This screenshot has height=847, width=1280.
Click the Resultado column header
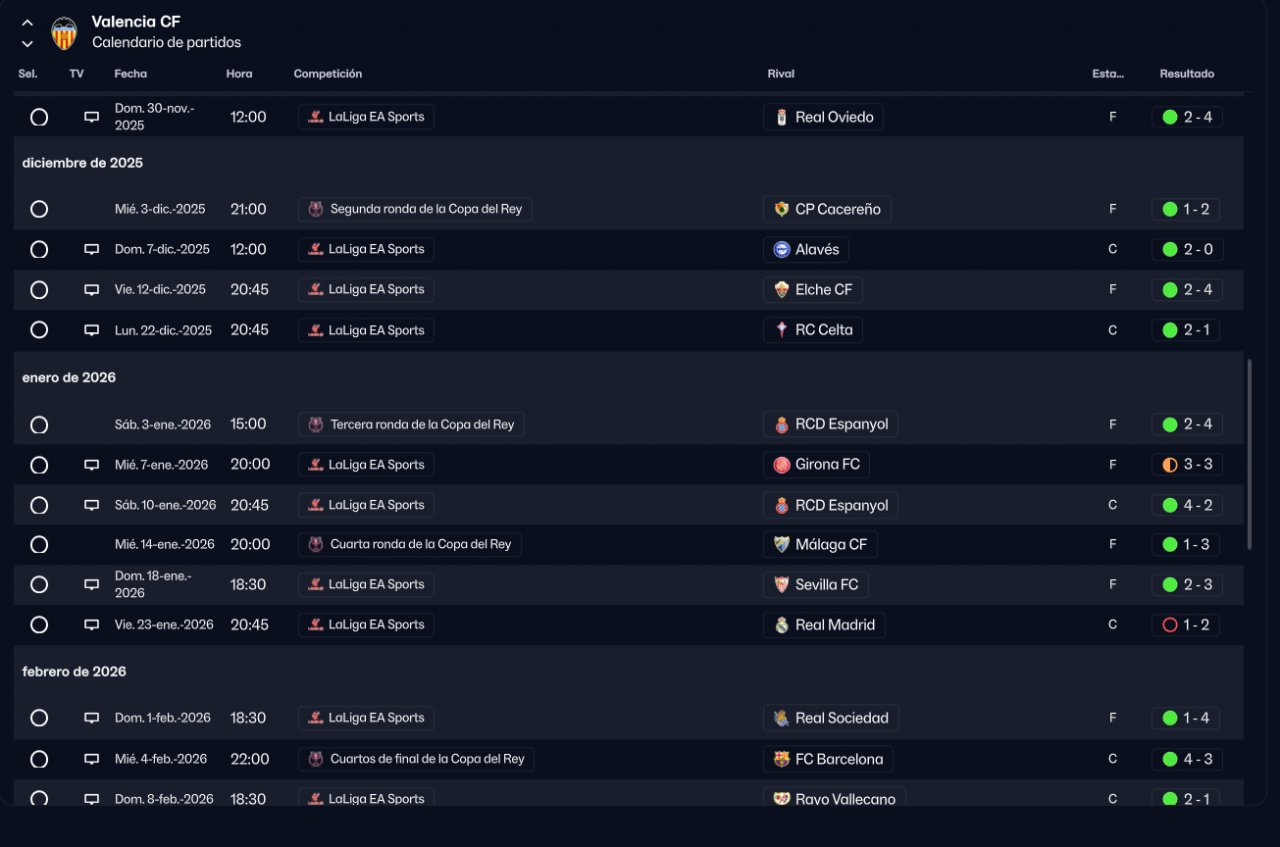(1186, 74)
